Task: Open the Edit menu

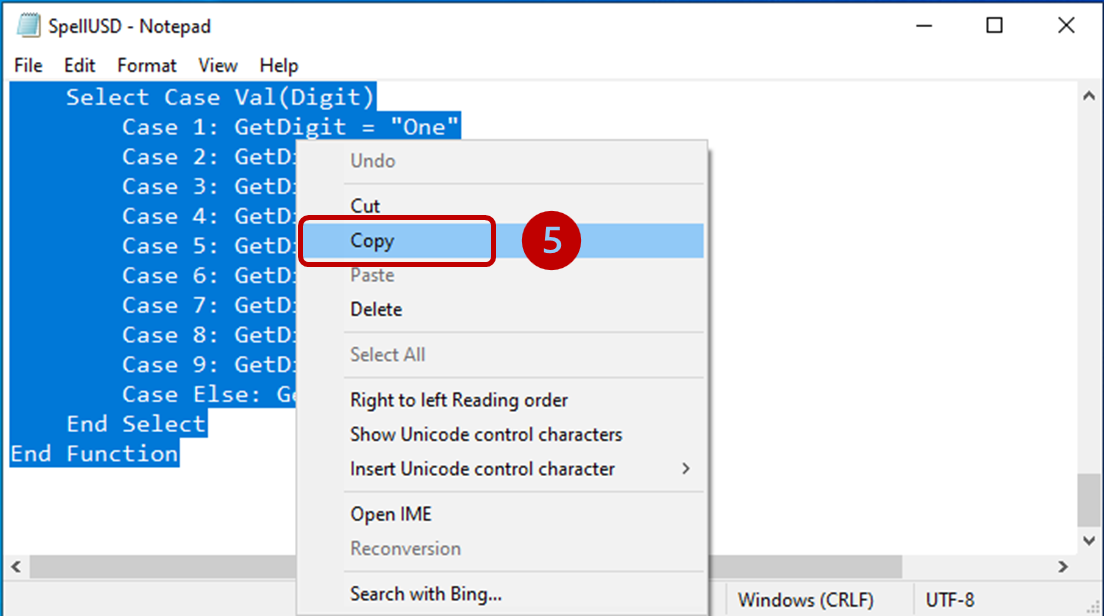Action: (79, 65)
